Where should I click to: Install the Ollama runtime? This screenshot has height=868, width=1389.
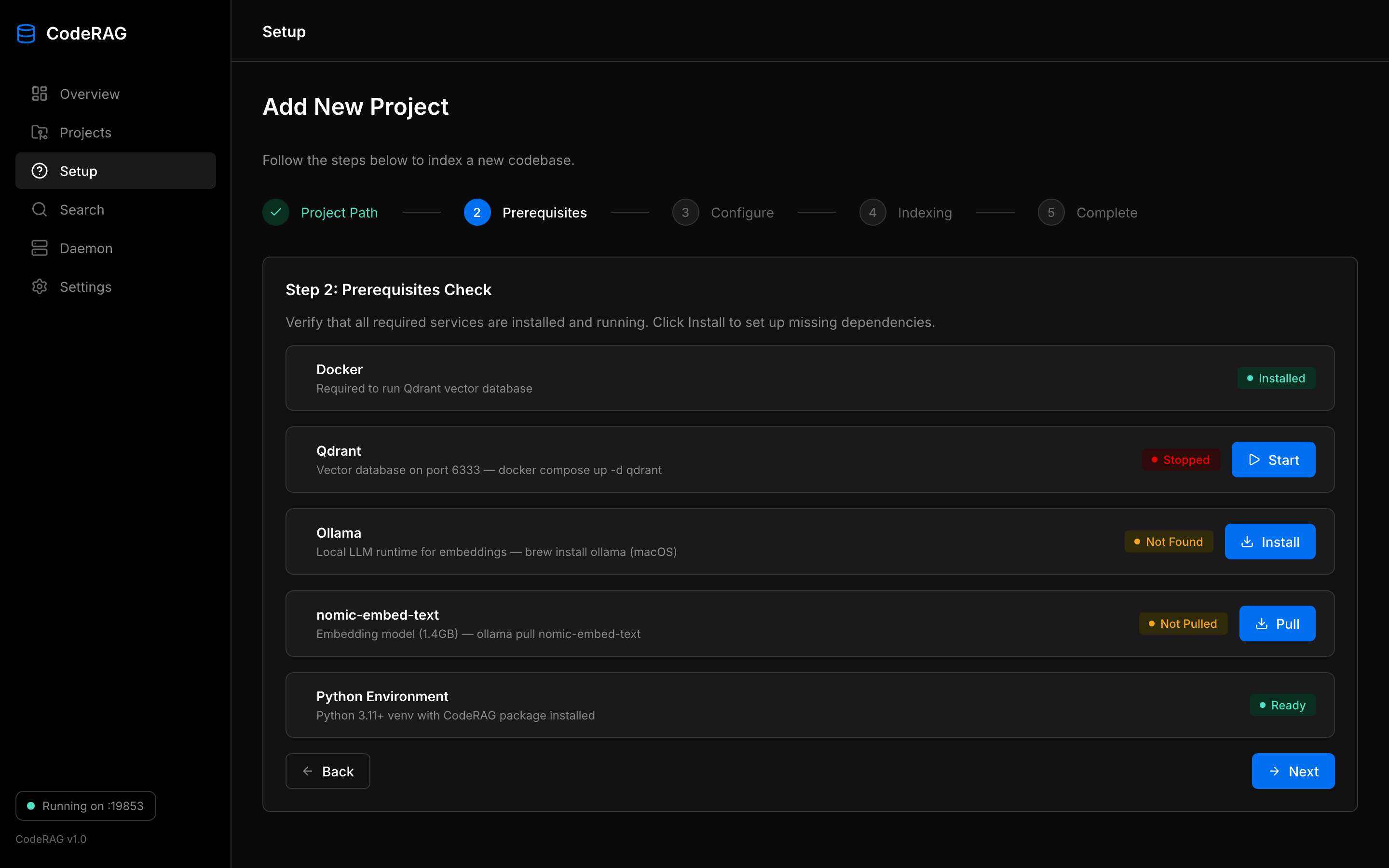point(1269,542)
